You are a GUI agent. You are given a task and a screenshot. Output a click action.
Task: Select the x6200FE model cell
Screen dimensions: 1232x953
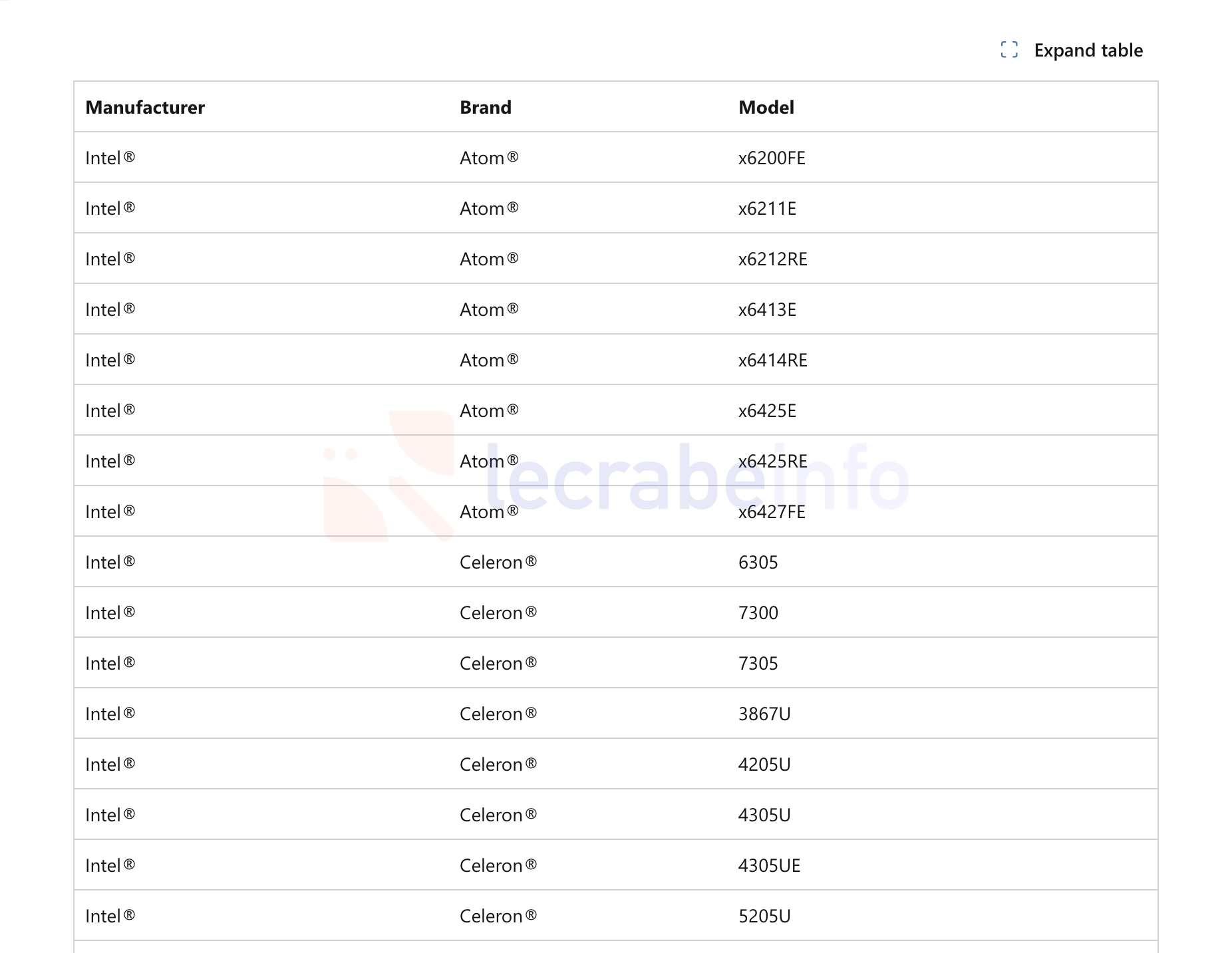771,158
